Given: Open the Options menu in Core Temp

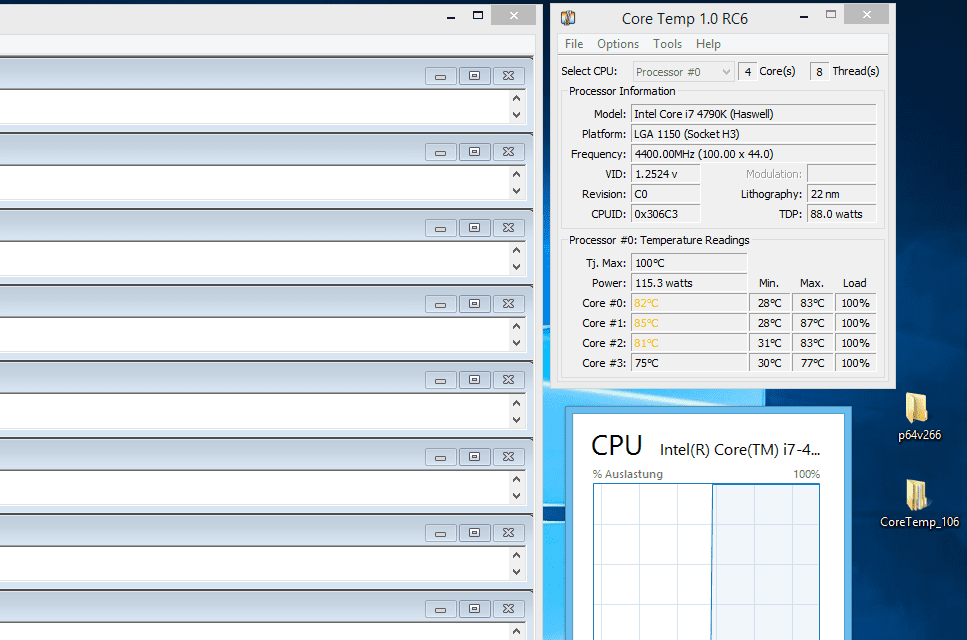Looking at the screenshot, I should point(617,44).
